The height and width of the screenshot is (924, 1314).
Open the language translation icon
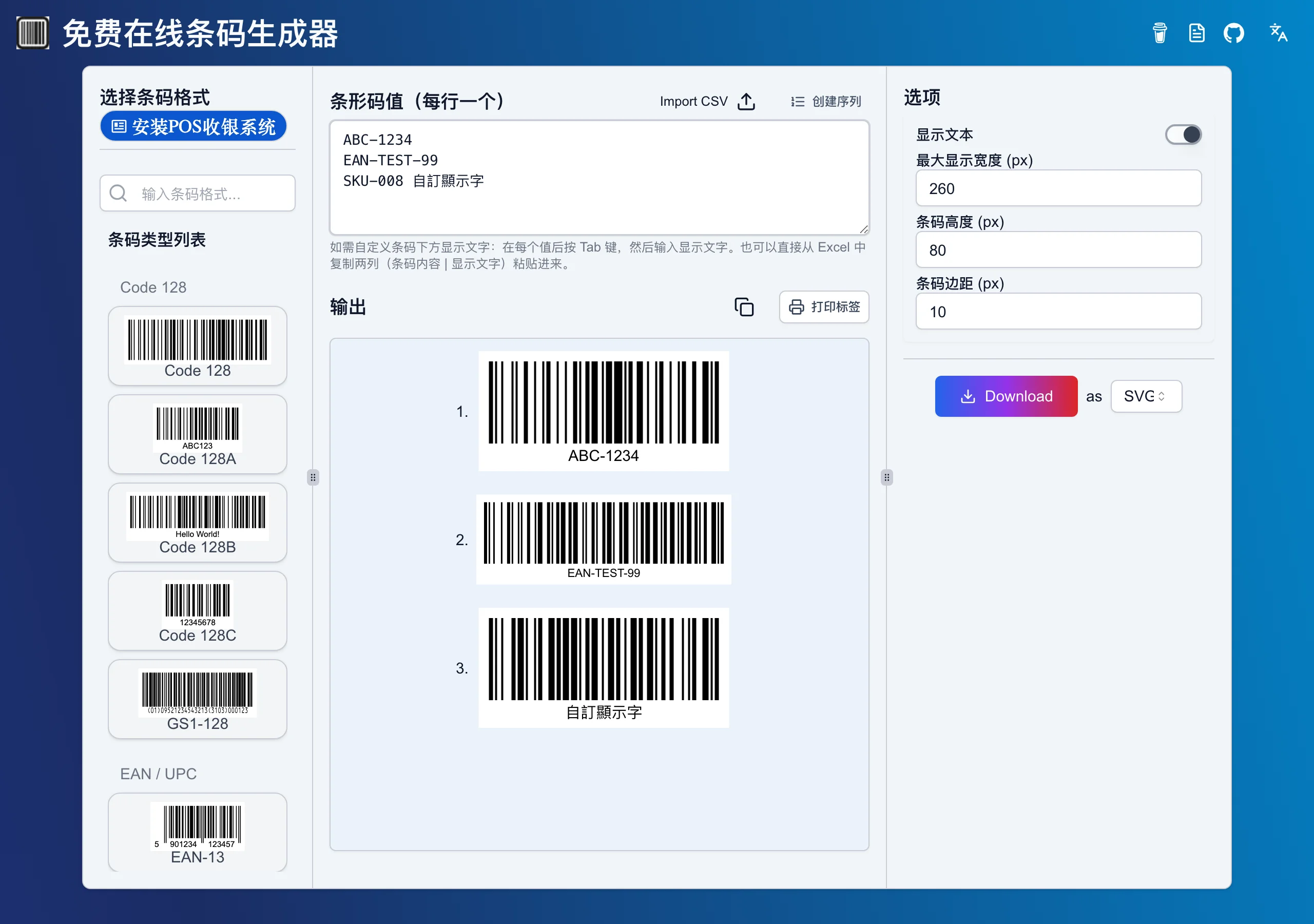point(1278,33)
